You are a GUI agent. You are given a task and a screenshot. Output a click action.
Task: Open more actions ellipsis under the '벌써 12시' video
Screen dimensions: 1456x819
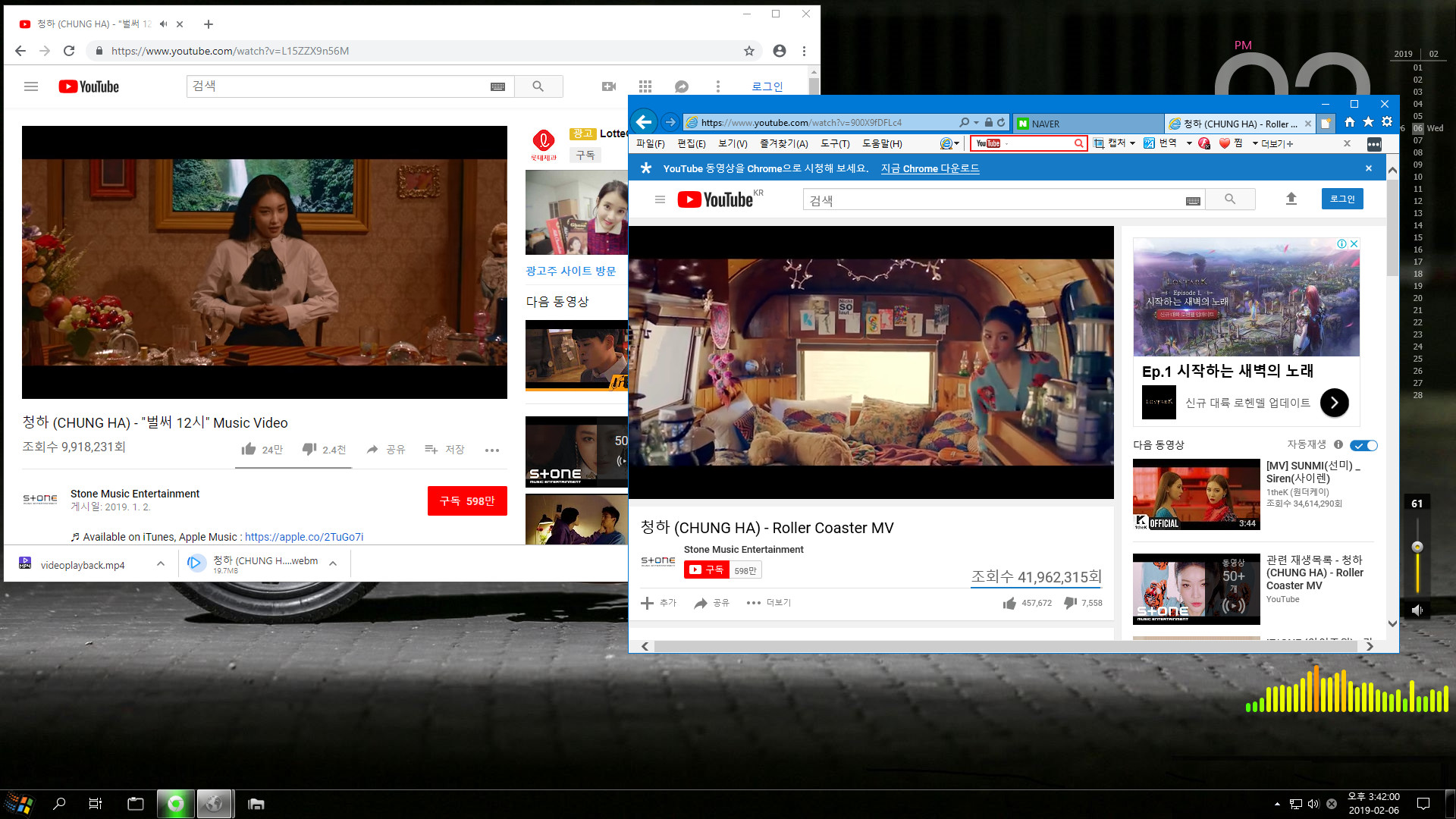(x=492, y=450)
